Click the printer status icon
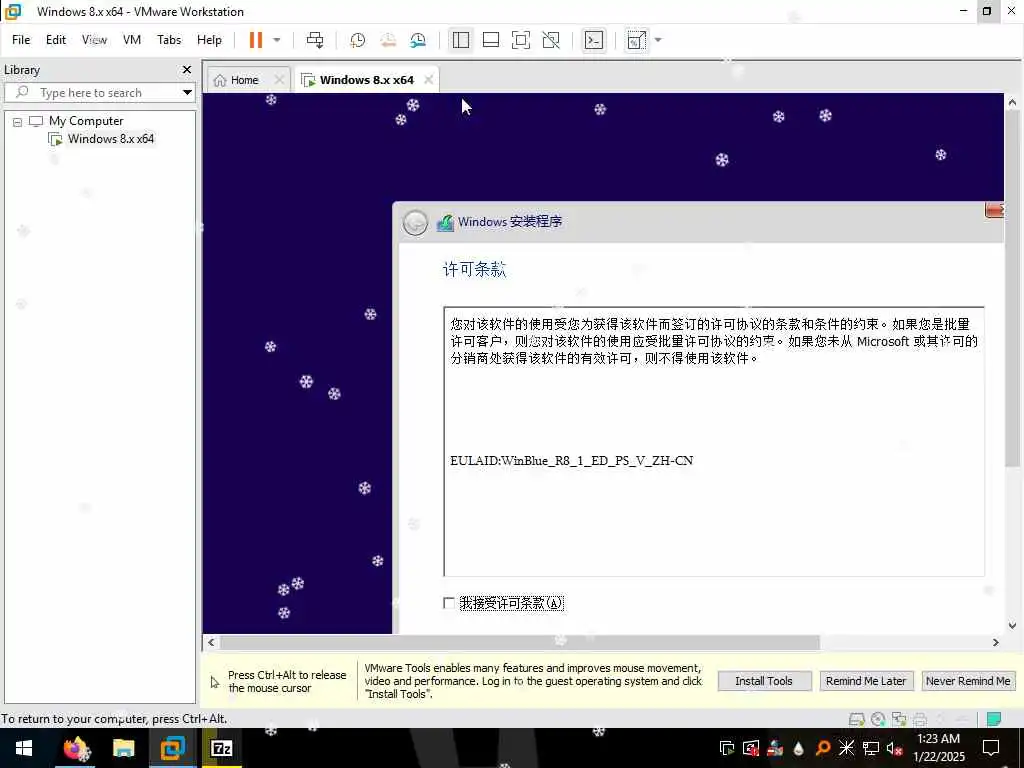The image size is (1024, 768). (x=920, y=720)
